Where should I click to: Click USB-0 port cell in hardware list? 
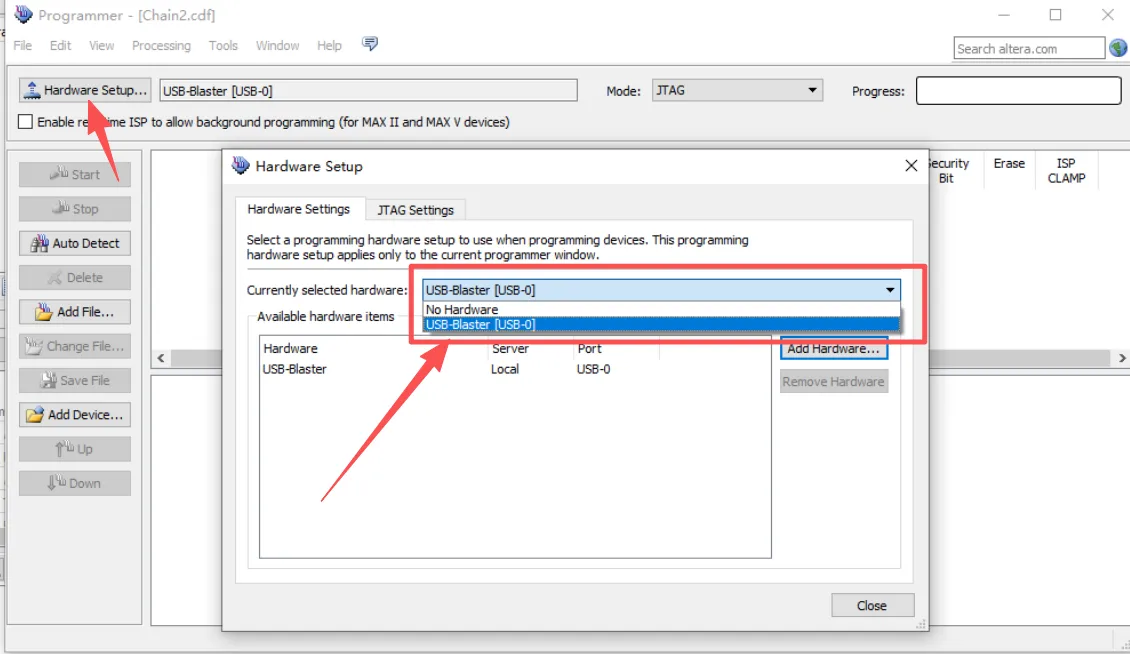[593, 369]
